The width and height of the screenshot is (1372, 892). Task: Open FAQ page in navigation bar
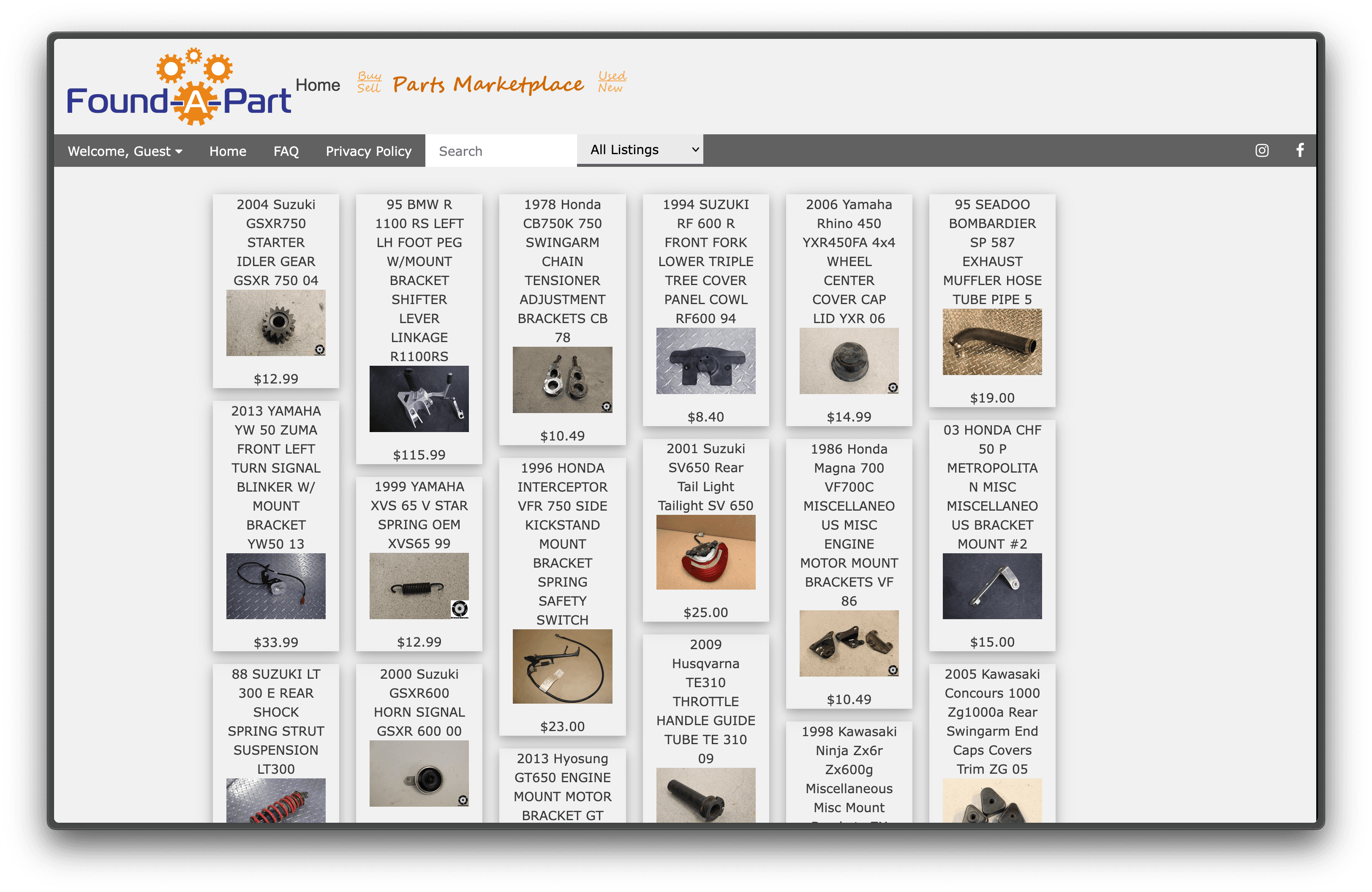coord(286,151)
